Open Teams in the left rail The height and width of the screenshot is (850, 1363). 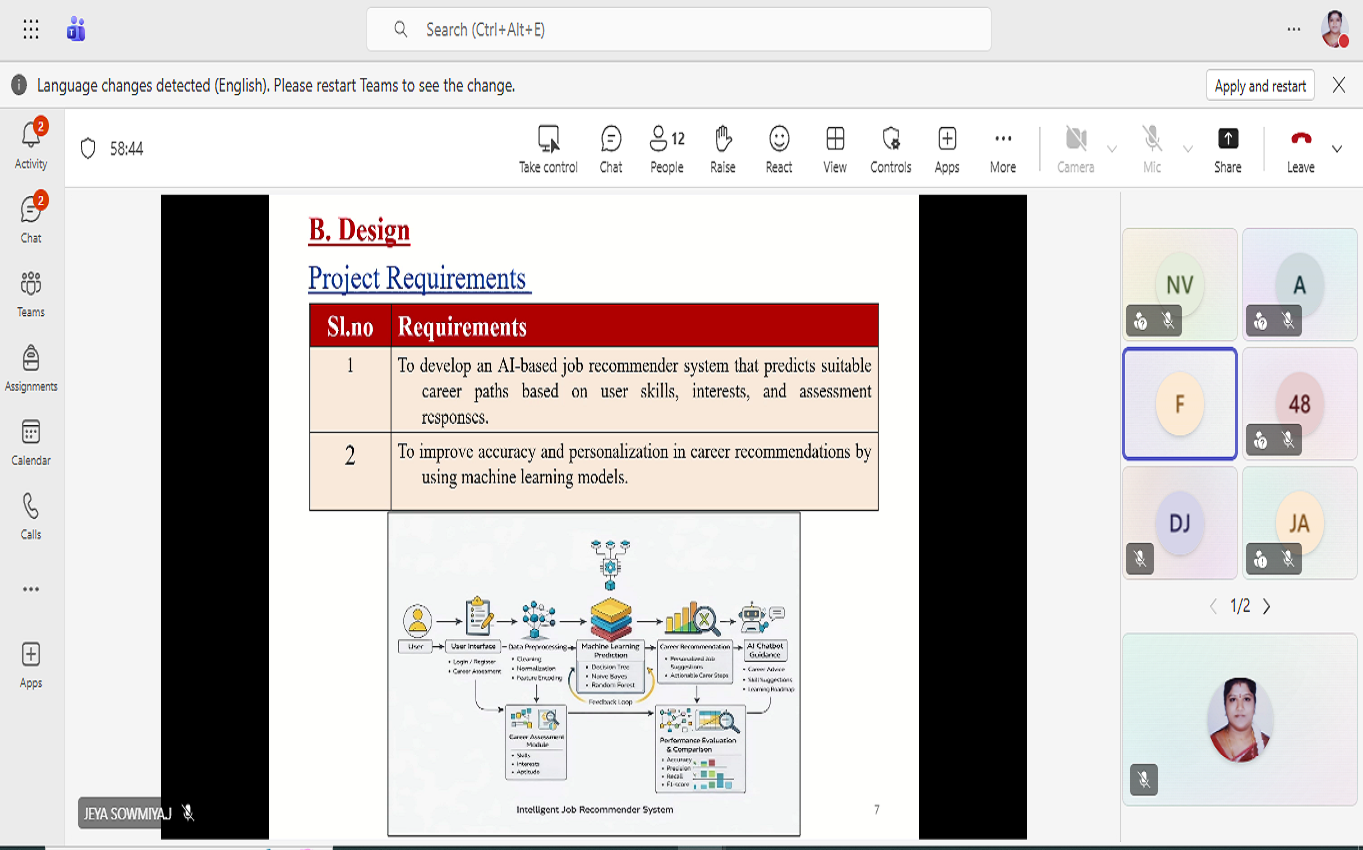tap(31, 293)
